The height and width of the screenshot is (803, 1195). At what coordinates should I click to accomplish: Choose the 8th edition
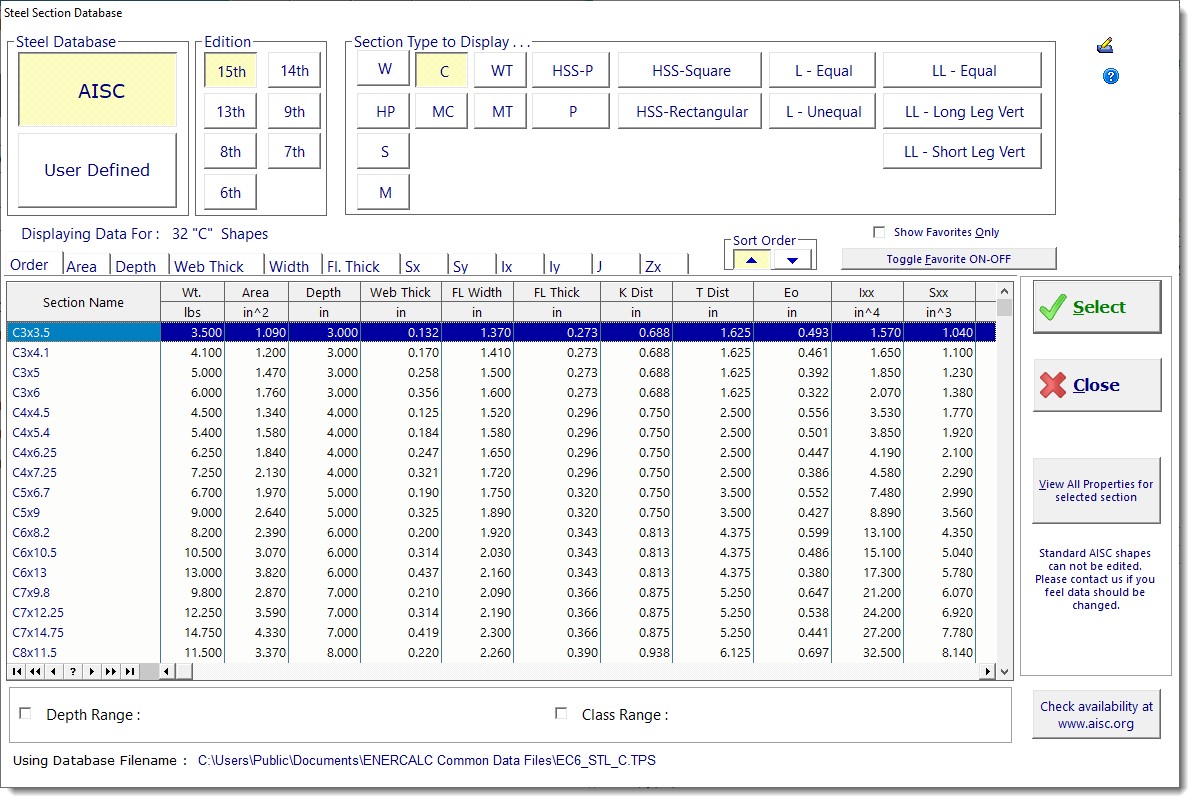pos(231,152)
